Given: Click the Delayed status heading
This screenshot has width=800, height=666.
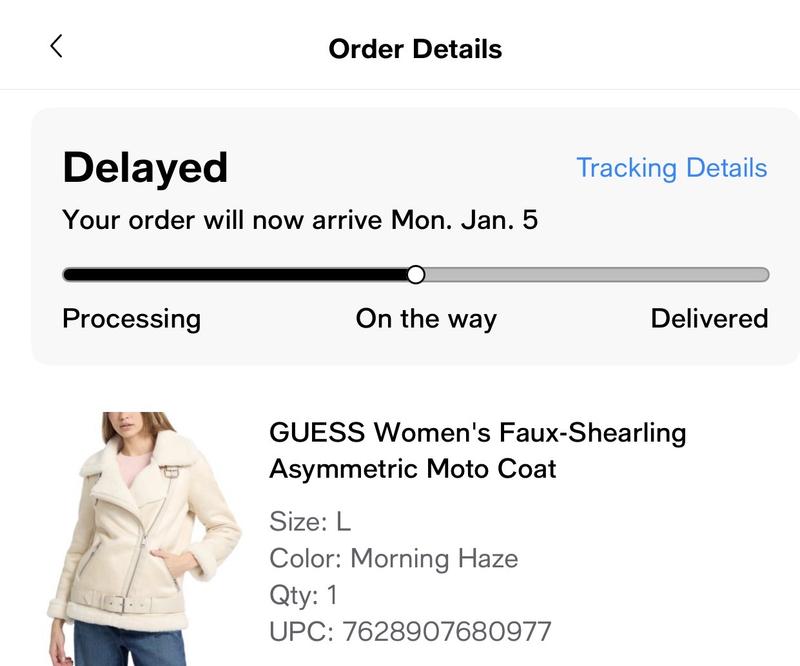Looking at the screenshot, I should [145, 167].
